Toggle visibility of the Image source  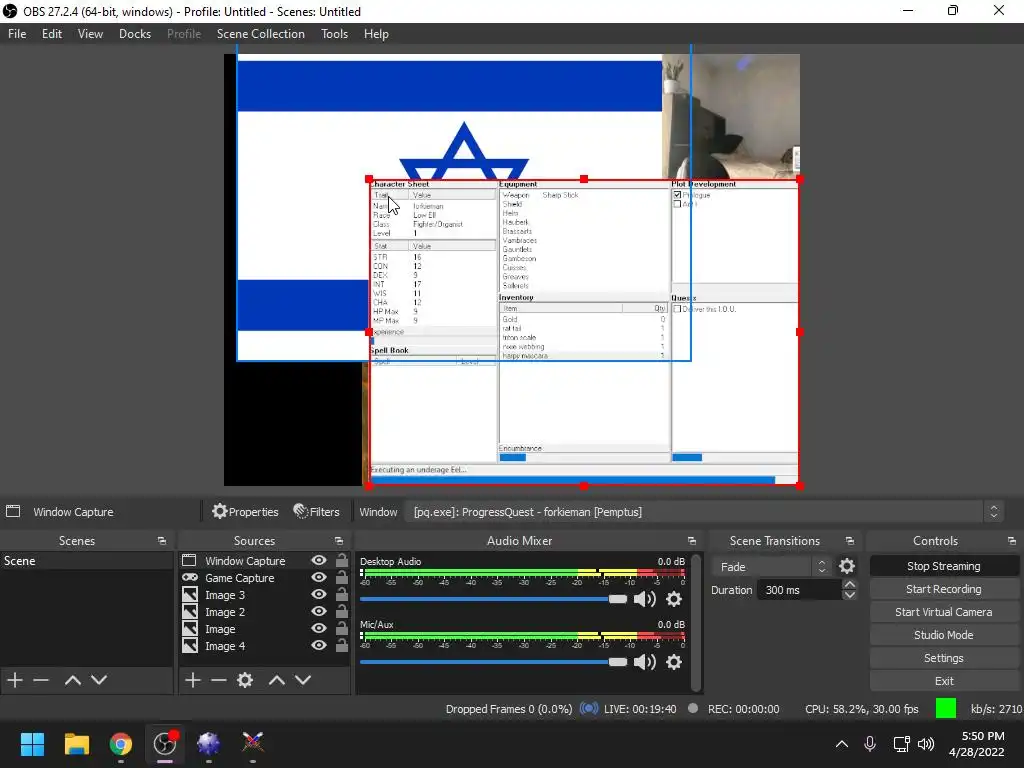[x=319, y=628]
